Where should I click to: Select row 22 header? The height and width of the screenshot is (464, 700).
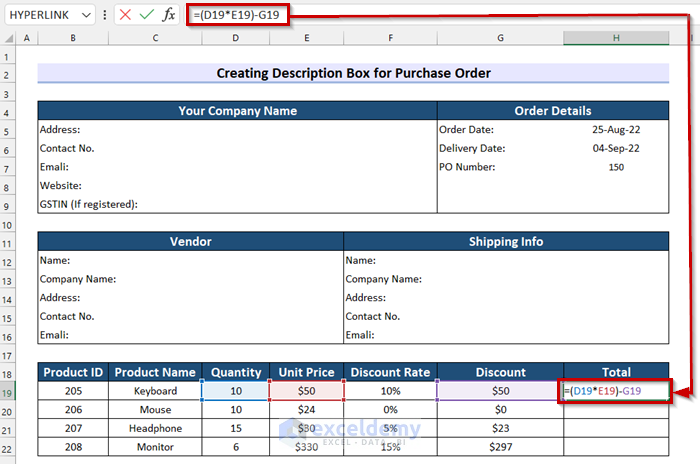[x=7, y=449]
